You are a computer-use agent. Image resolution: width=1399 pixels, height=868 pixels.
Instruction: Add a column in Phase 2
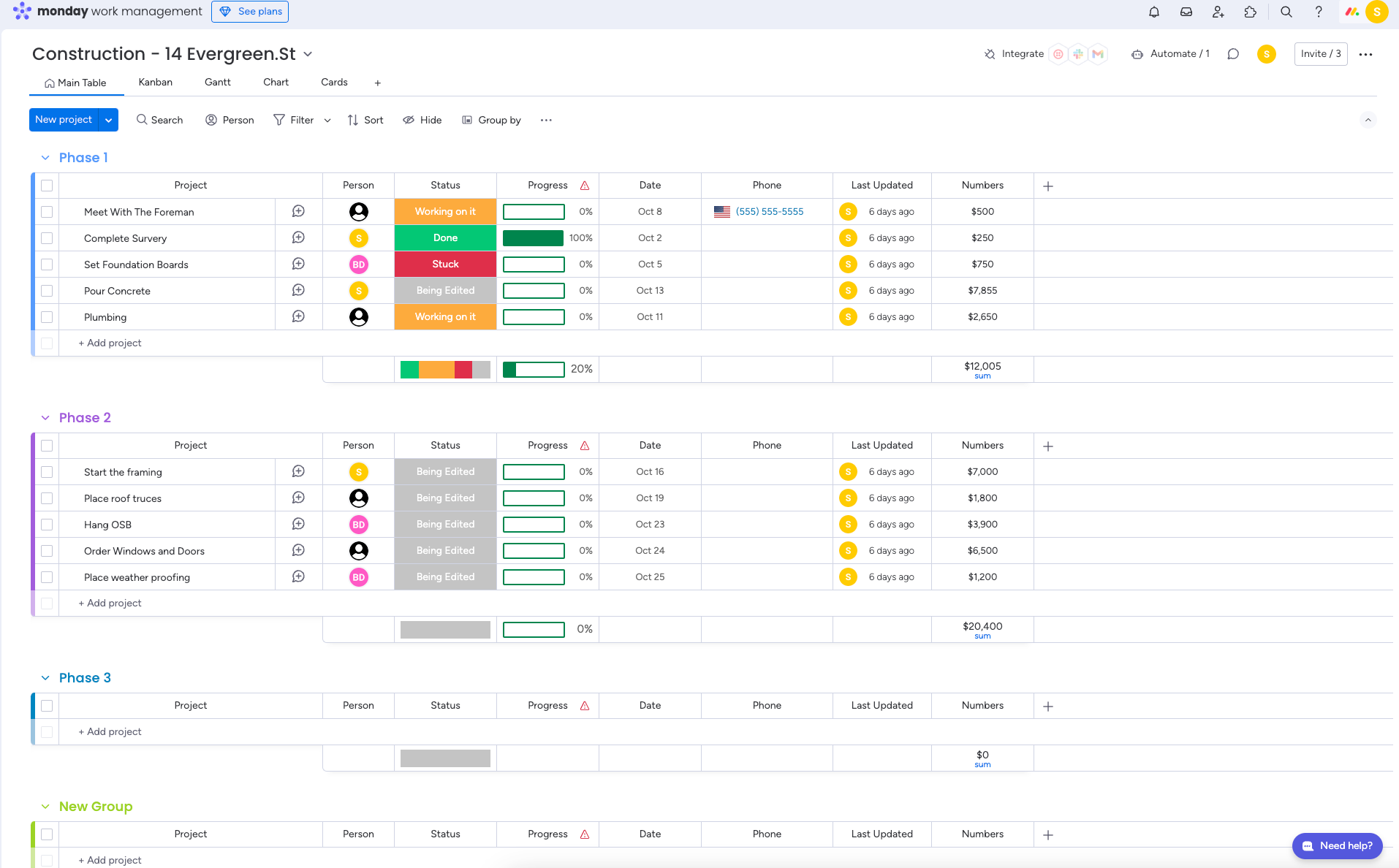coord(1048,446)
